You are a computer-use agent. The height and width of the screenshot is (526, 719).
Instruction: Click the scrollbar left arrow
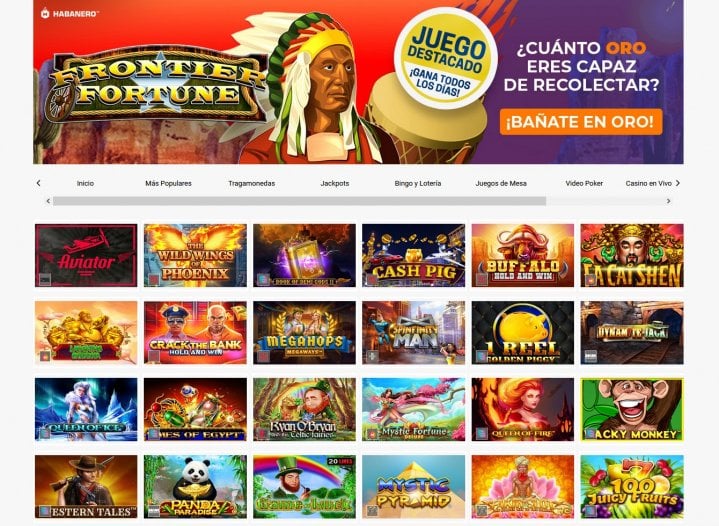(48, 201)
